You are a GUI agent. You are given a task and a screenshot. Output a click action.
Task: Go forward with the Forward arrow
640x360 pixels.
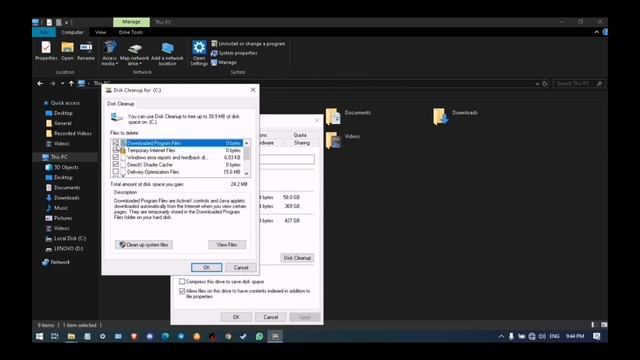52,83
